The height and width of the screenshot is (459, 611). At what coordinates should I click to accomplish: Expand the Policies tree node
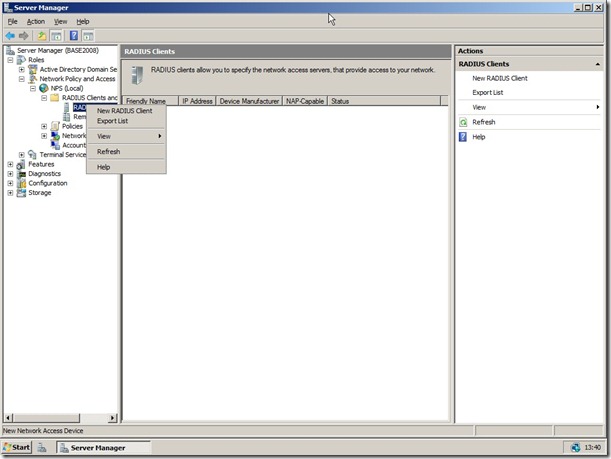[x=44, y=126]
